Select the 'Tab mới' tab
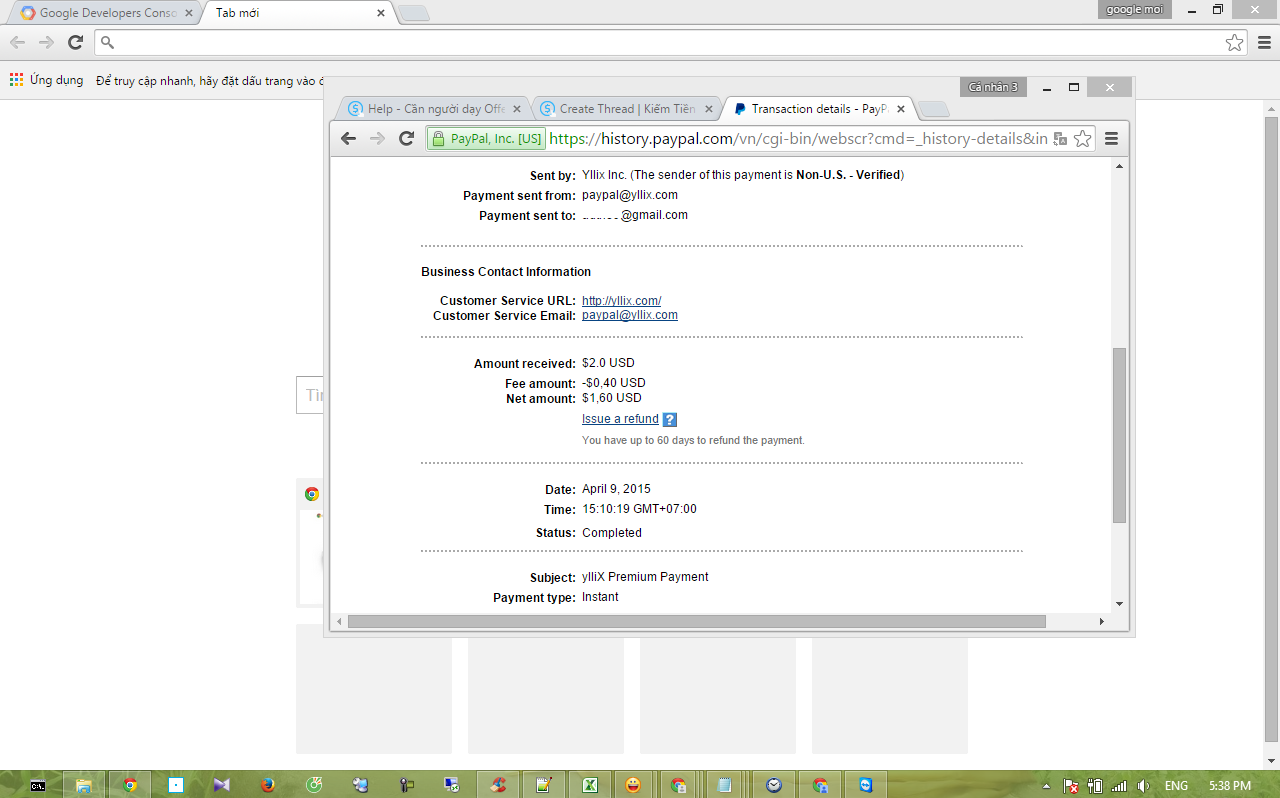Image resolution: width=1280 pixels, height=798 pixels. pyautogui.click(x=298, y=13)
